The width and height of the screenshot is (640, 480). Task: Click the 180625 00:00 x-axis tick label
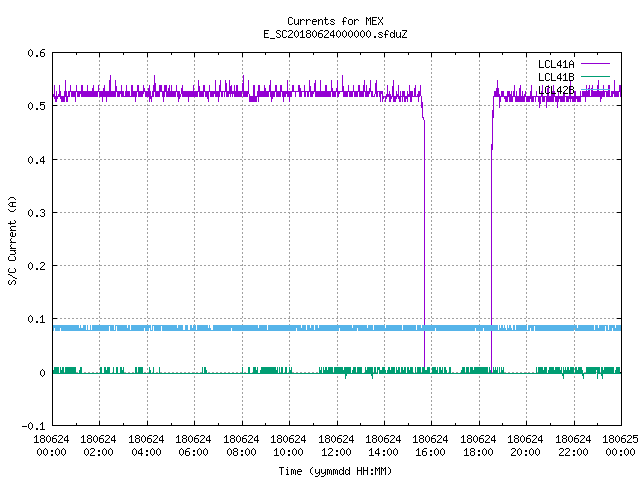pos(620,446)
